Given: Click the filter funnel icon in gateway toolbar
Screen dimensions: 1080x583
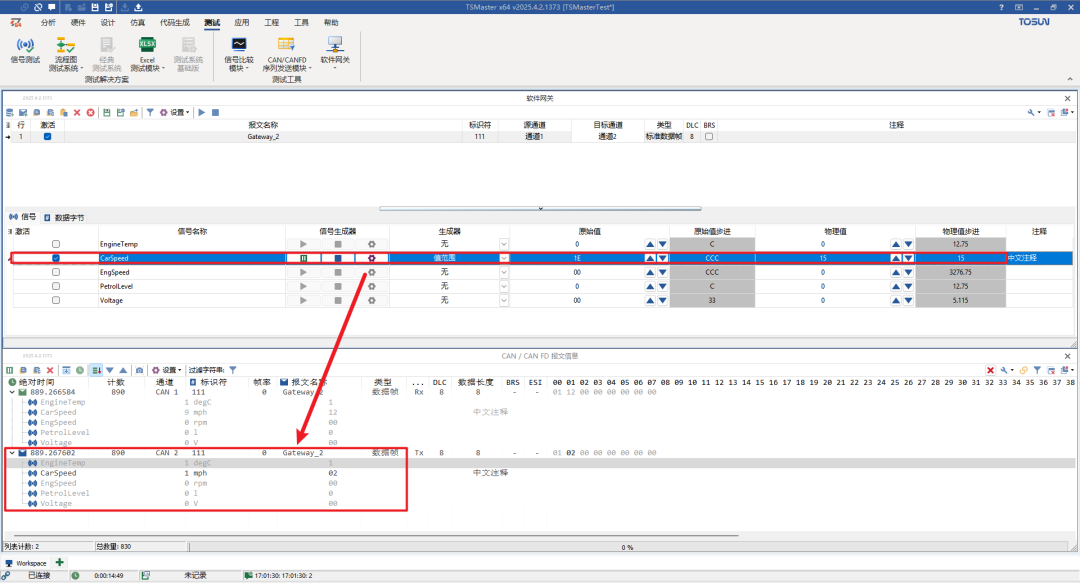Looking at the screenshot, I should [149, 112].
